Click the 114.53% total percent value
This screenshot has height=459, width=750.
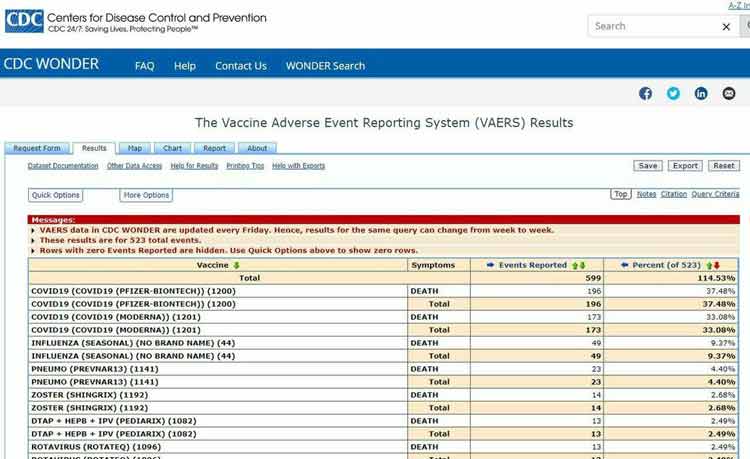pos(716,278)
